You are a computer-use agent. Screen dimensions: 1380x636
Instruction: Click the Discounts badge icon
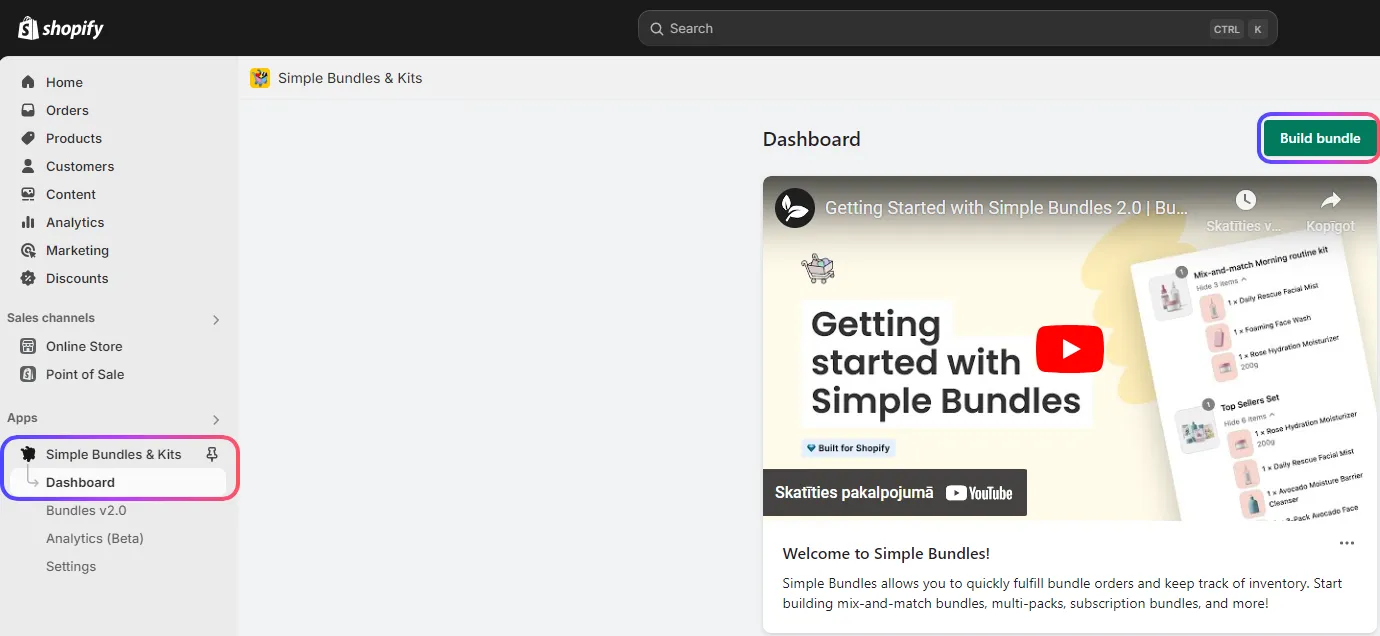coord(28,278)
